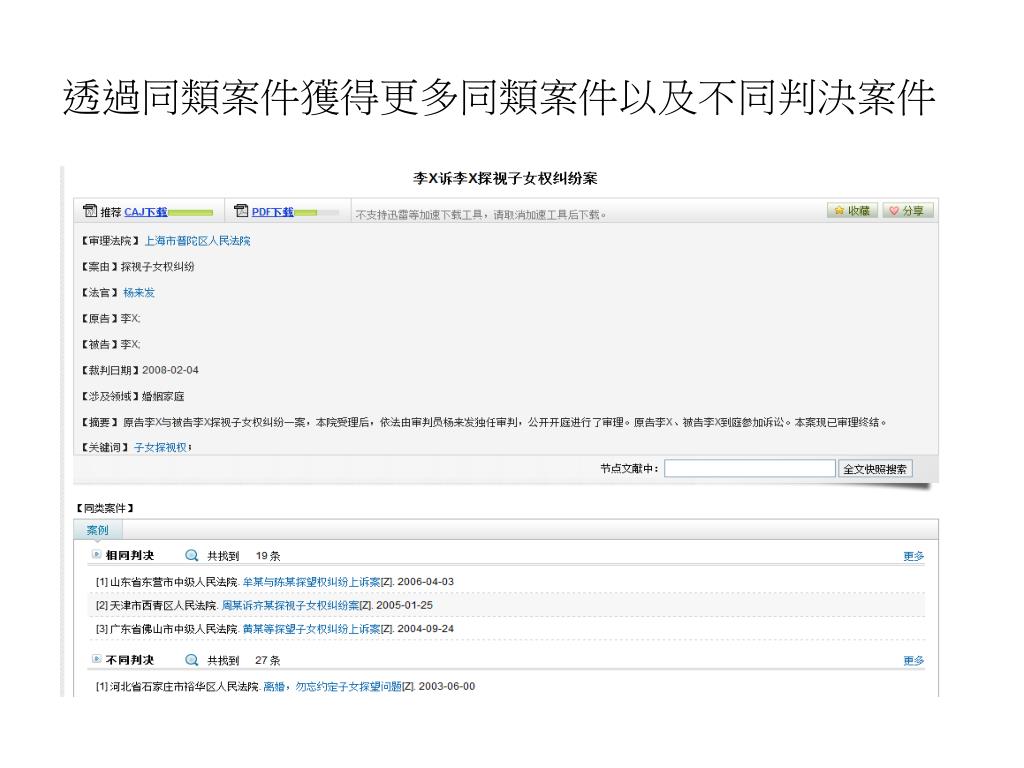Click the 不同判决 heading label
The height and width of the screenshot is (768, 1024).
coord(130,660)
